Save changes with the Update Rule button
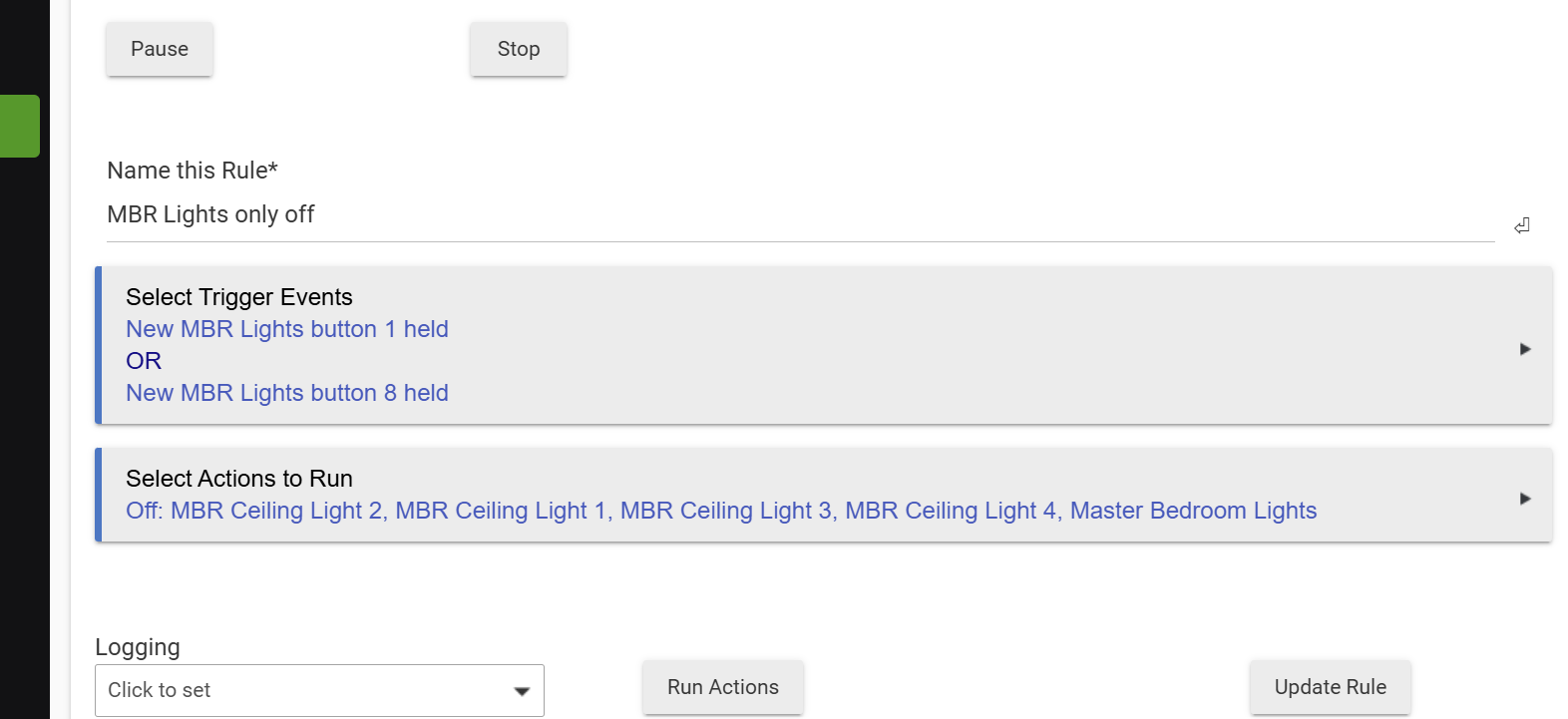1568x719 pixels. point(1331,687)
